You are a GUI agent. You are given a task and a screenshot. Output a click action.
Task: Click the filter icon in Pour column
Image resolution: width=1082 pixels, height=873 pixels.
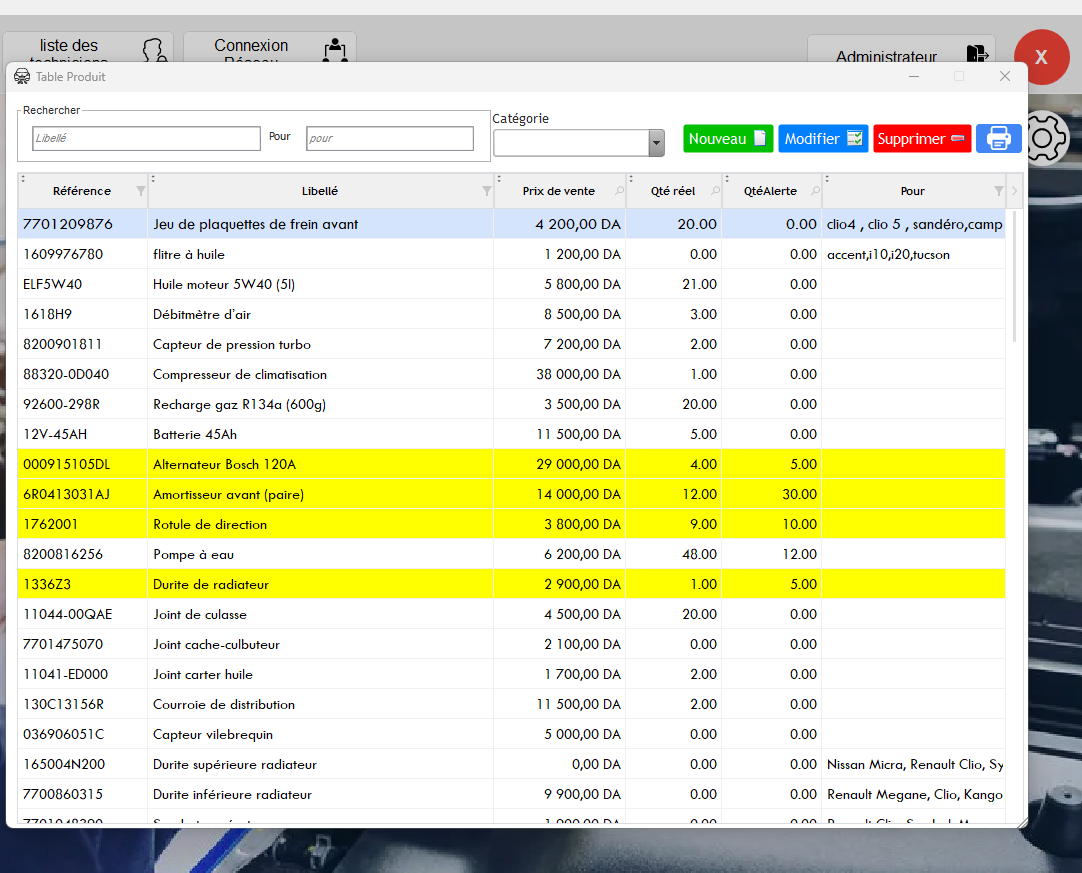pos(998,191)
